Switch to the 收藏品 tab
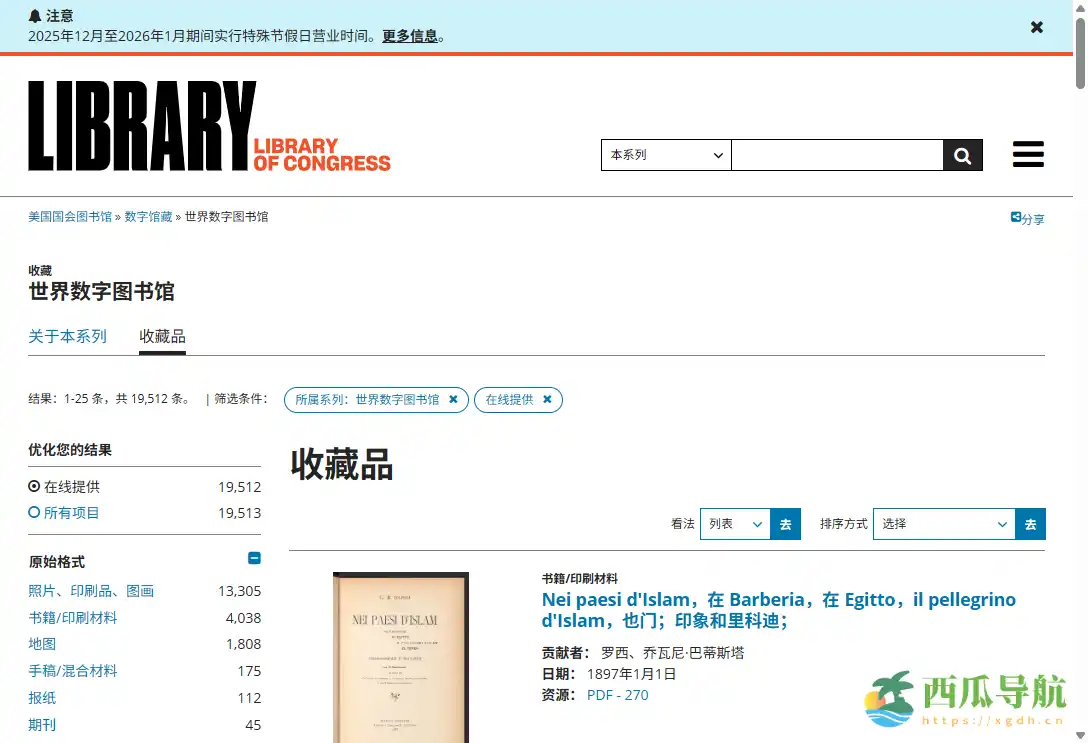The height and width of the screenshot is (743, 1088). pos(162,337)
